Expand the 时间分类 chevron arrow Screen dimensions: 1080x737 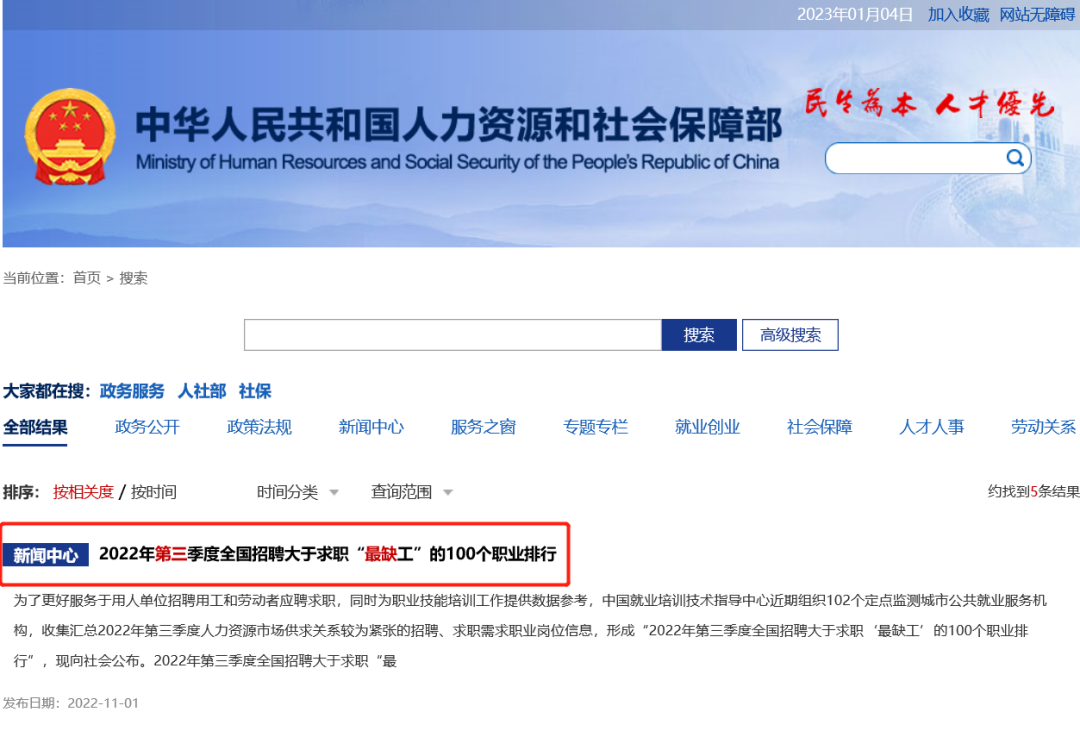tap(334, 492)
